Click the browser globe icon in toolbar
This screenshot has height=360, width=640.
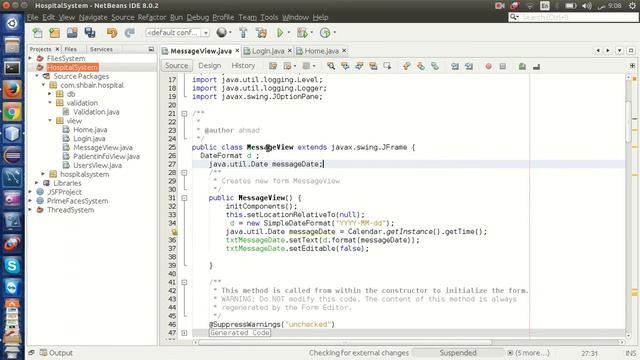click(x=222, y=32)
